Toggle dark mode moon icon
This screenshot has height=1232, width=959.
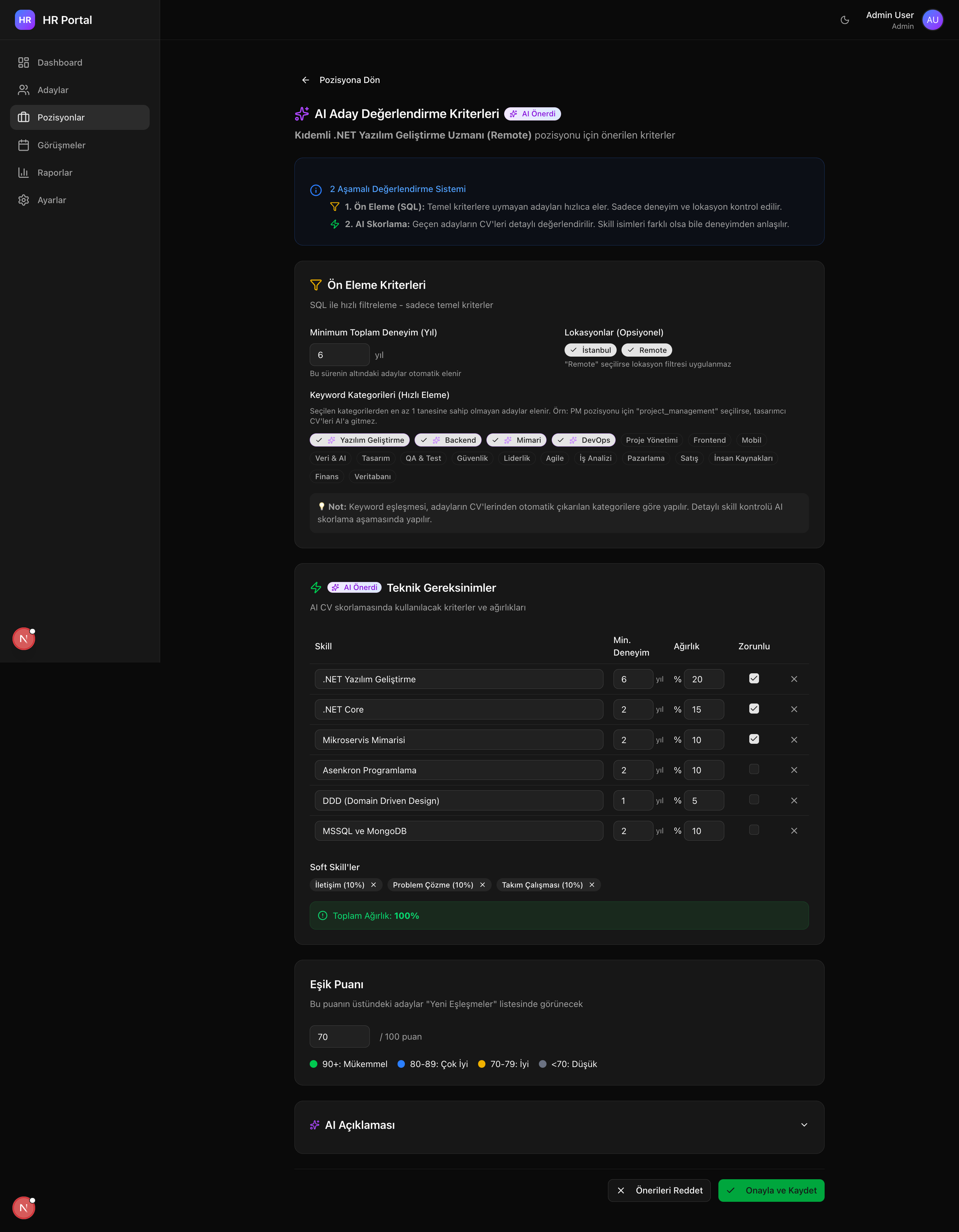click(844, 20)
